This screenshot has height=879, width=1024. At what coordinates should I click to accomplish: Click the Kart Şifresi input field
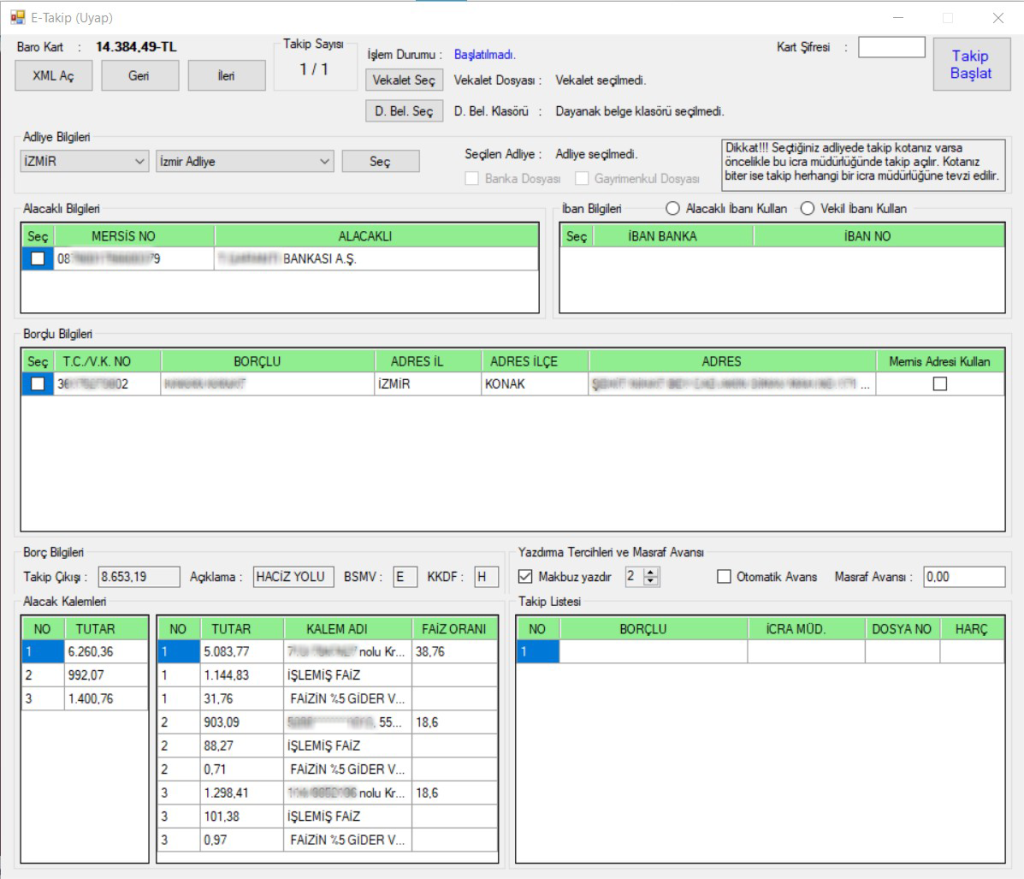(891, 47)
